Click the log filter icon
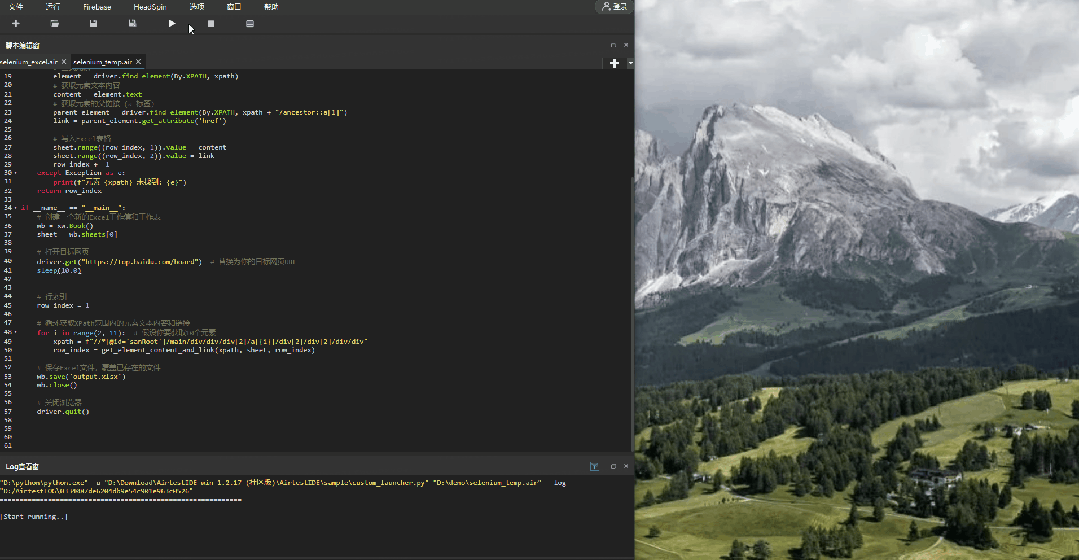The image size is (1079, 560). click(x=594, y=466)
